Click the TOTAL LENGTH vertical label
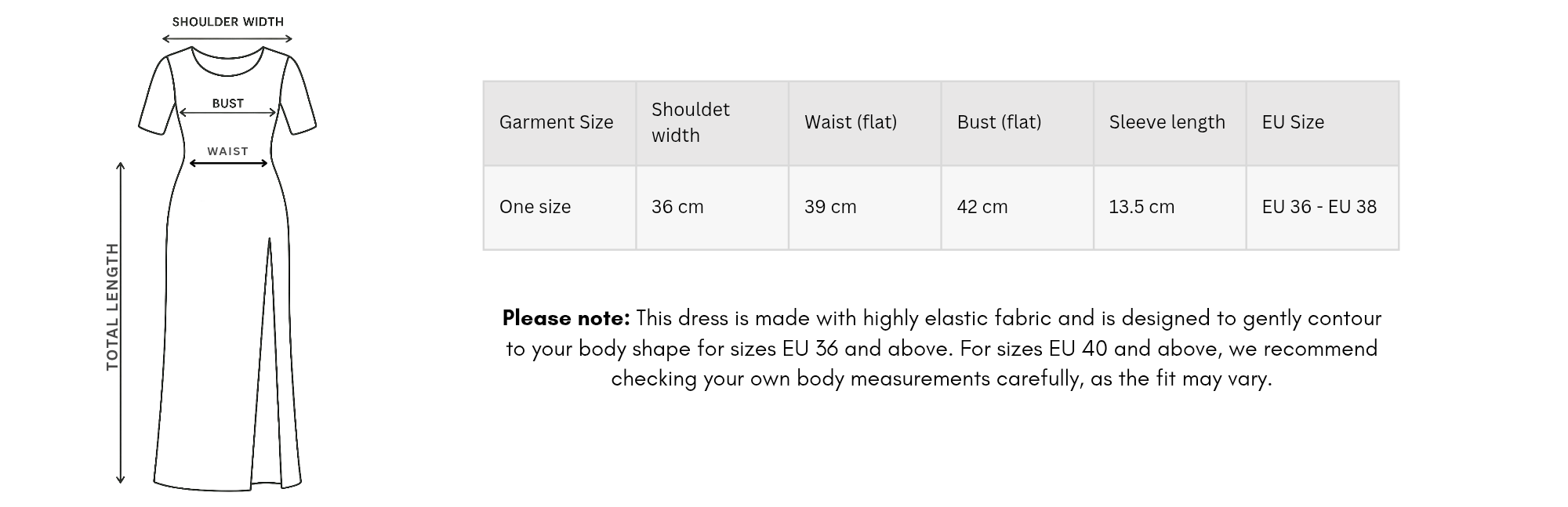Viewport: 1568px width, 507px height. [x=112, y=306]
